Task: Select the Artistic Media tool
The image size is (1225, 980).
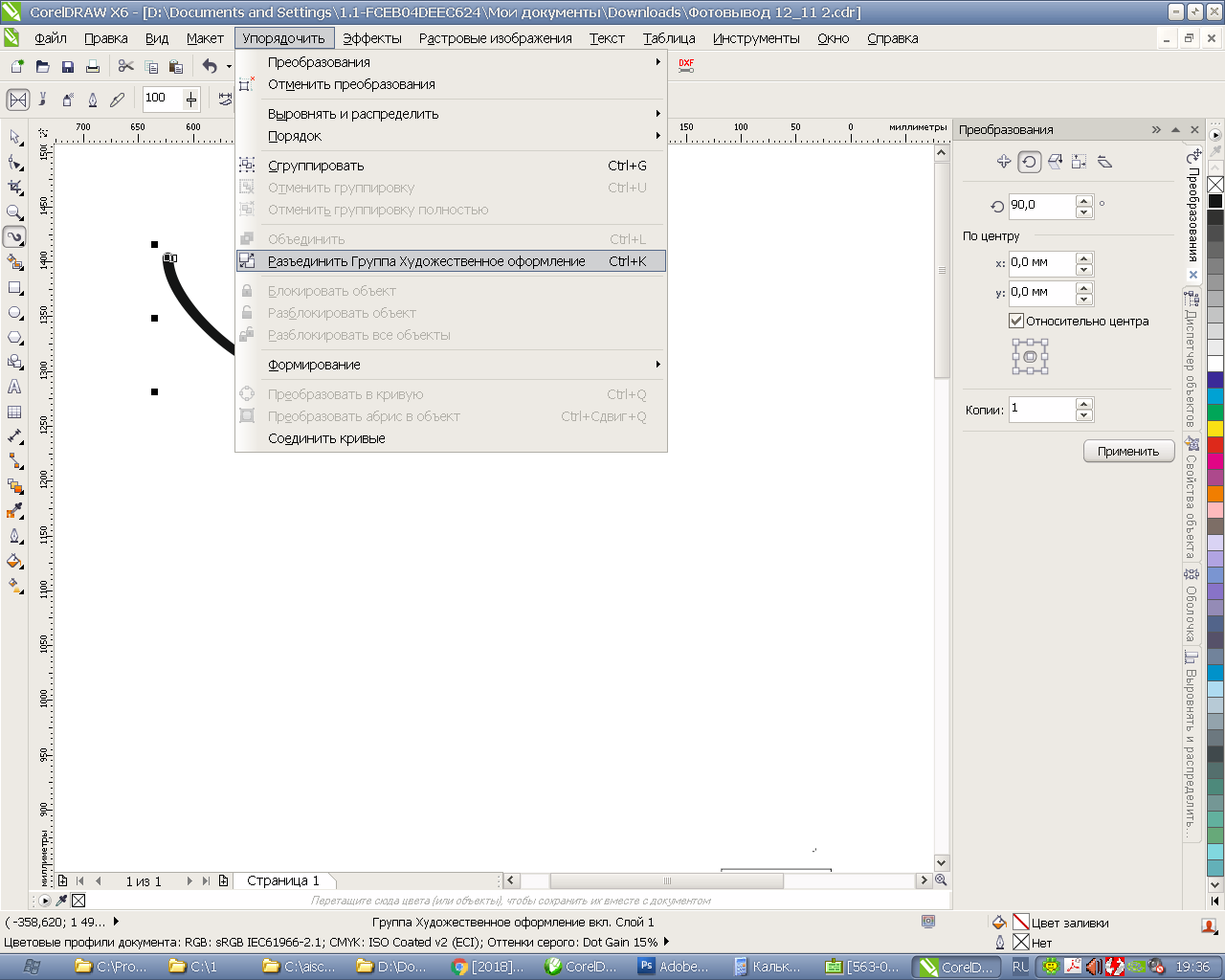Action: pyautogui.click(x=14, y=237)
